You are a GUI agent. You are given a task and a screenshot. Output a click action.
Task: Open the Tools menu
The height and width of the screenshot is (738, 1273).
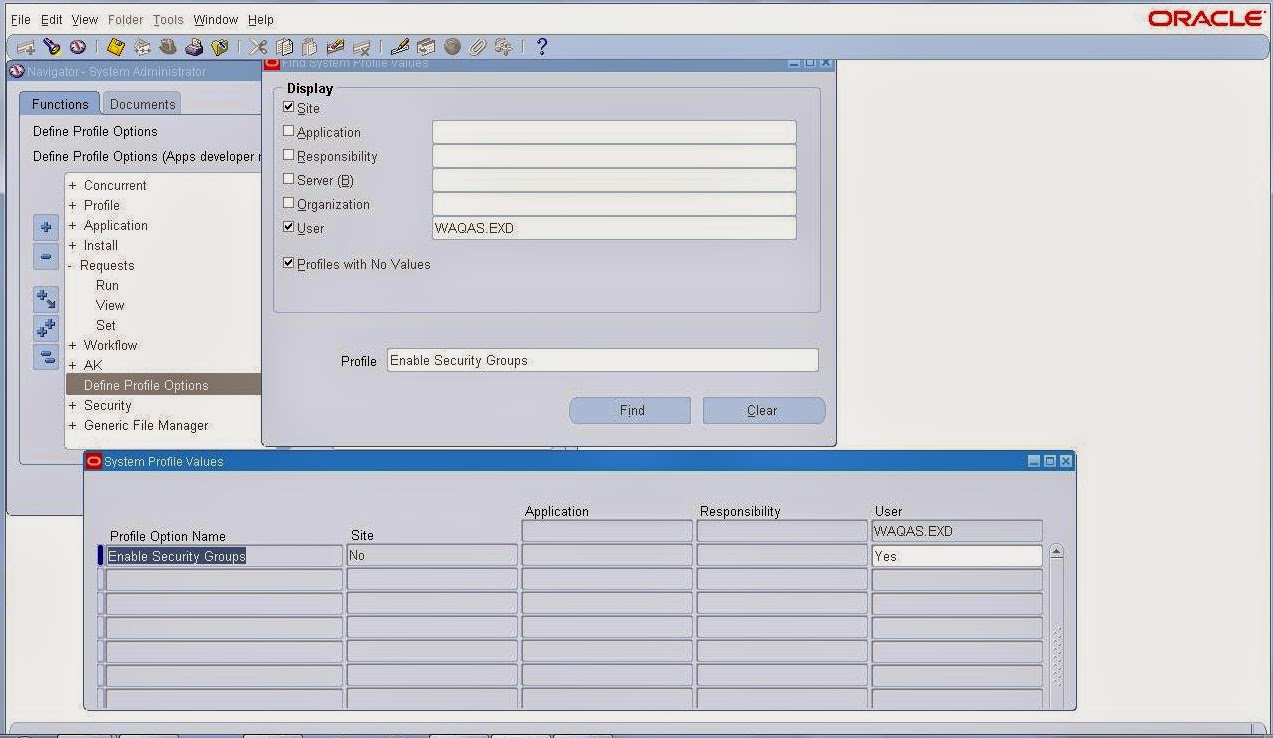tap(167, 19)
